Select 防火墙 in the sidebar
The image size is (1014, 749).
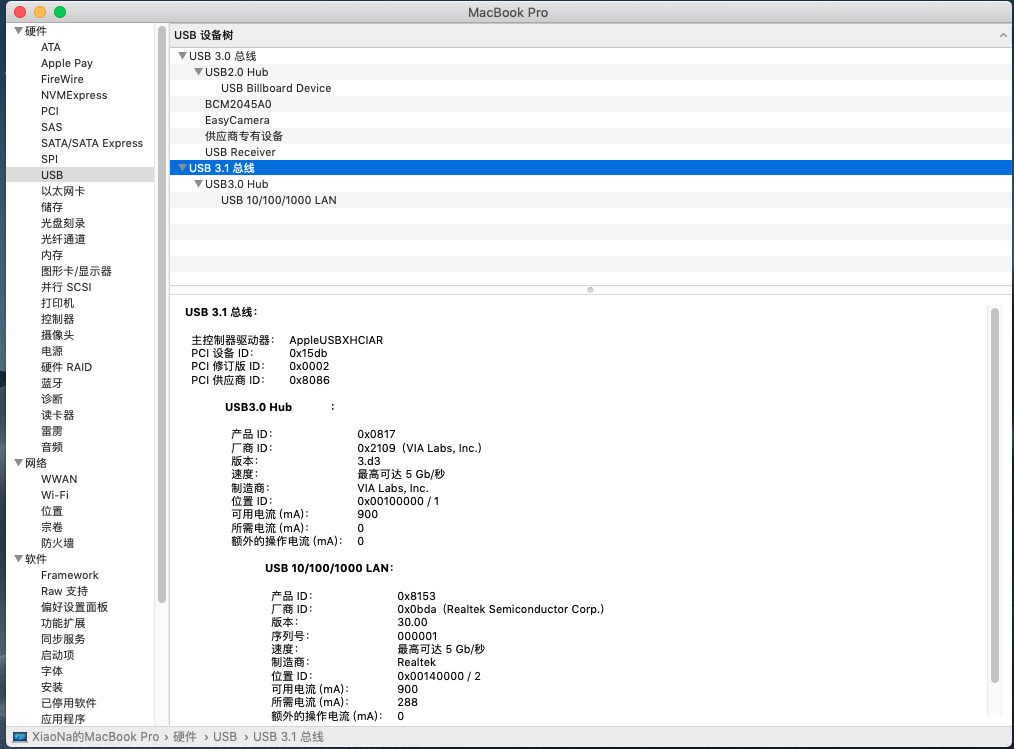pyautogui.click(x=58, y=543)
